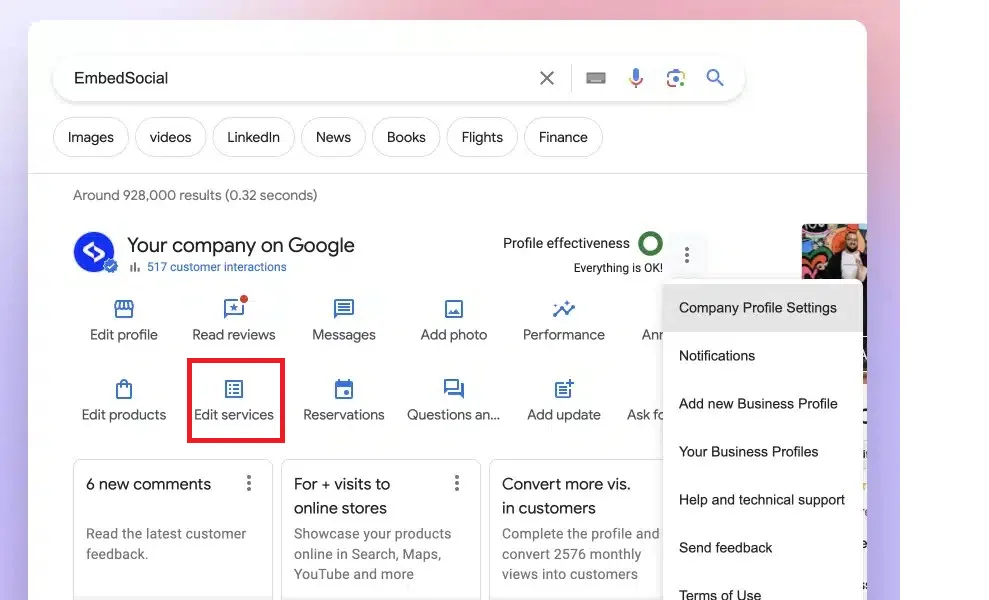The height and width of the screenshot is (600, 989).
Task: Open options for visits to online stores card
Action: point(457,483)
